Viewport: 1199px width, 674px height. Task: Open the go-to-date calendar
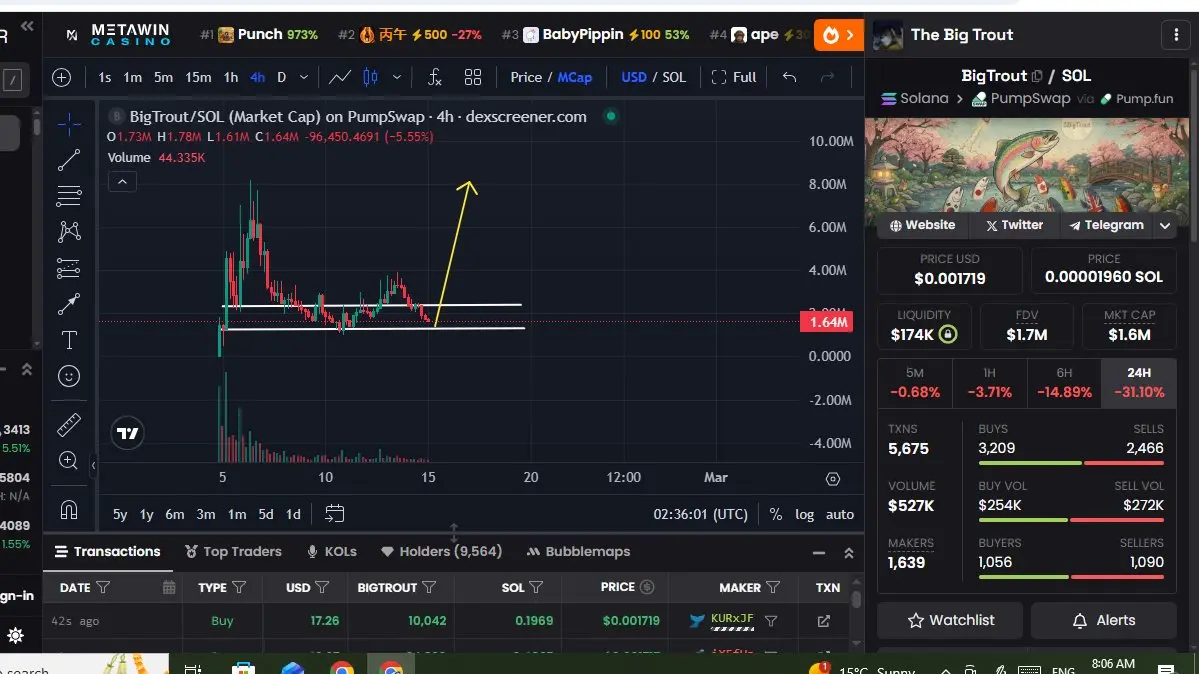[334, 513]
